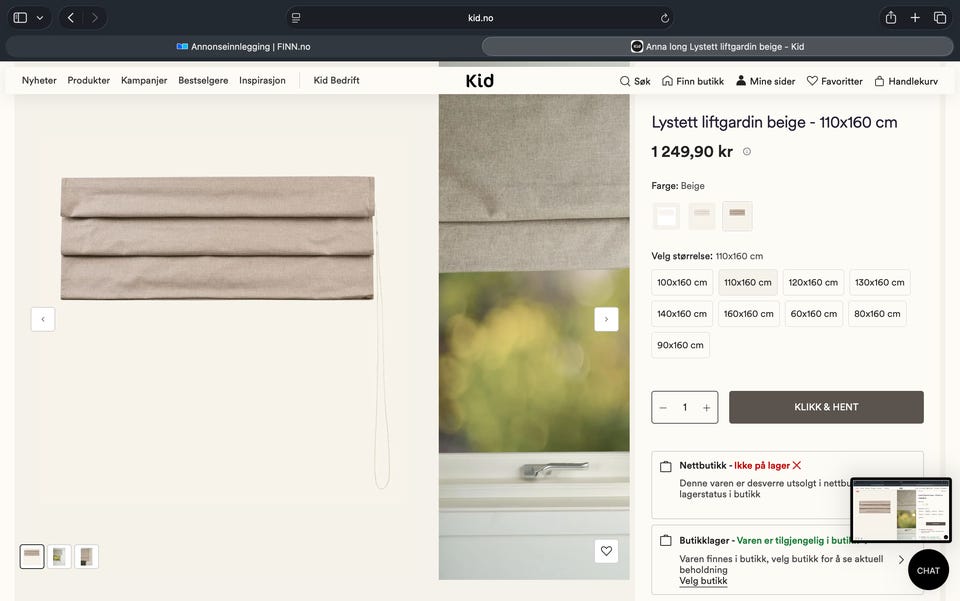Screen dimensions: 960x601
Task: Open the Produkter menu
Action: (x=89, y=80)
